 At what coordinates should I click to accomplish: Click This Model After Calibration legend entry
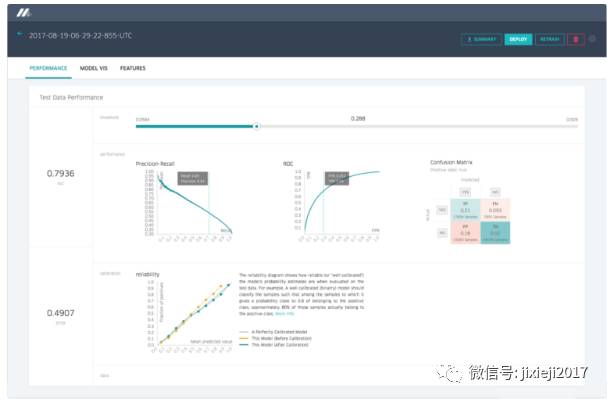274,345
